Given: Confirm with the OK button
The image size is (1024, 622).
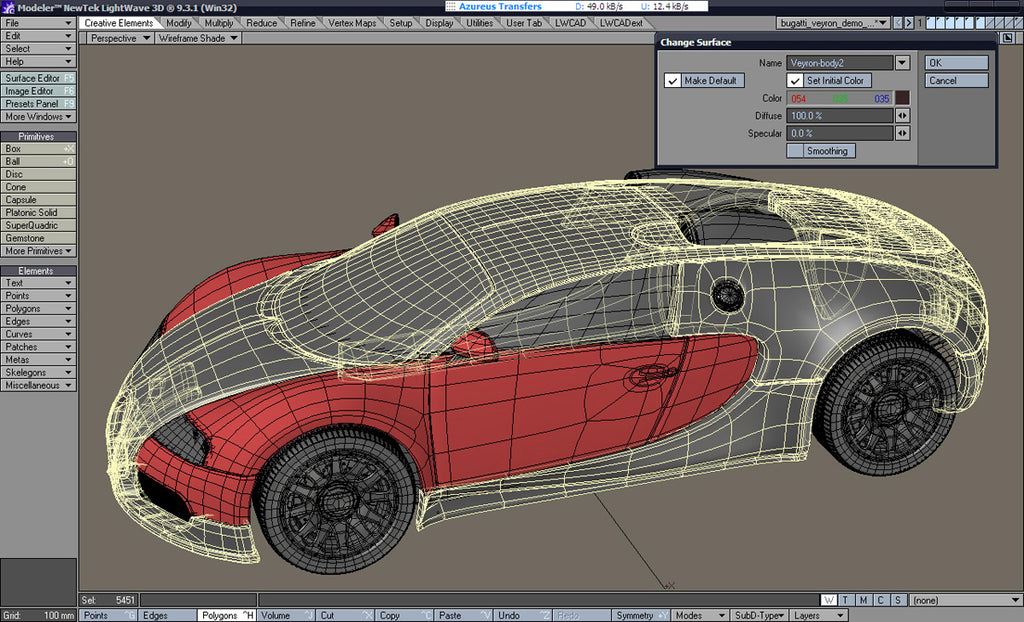Looking at the screenshot, I should click(955, 62).
